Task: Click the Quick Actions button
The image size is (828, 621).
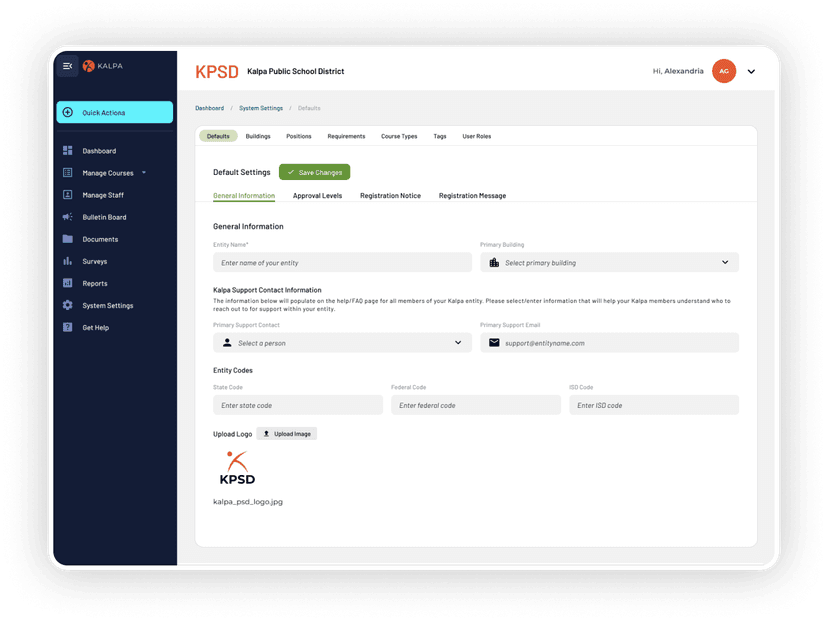Action: (x=114, y=112)
